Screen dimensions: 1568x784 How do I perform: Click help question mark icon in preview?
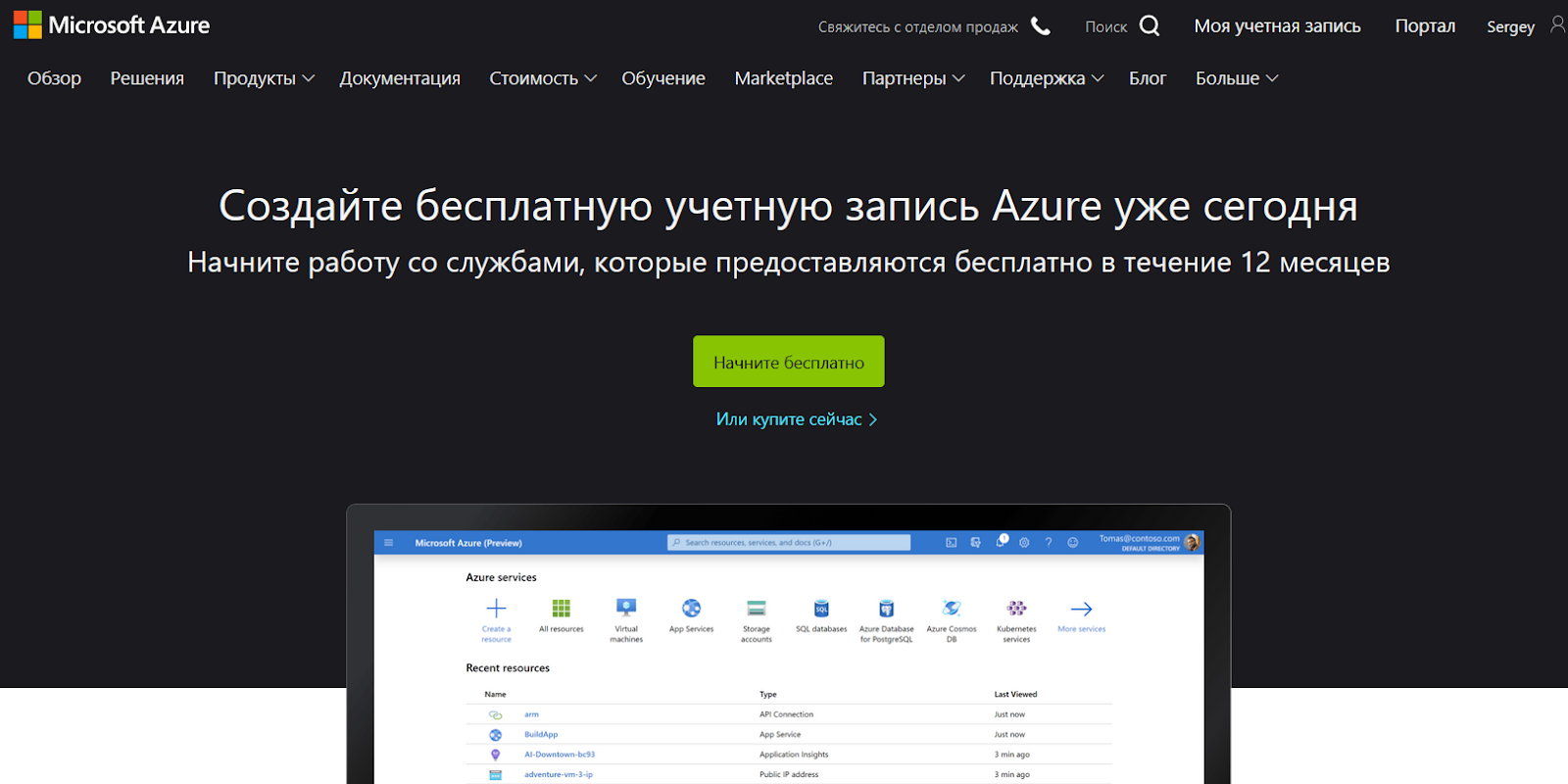[x=1049, y=543]
